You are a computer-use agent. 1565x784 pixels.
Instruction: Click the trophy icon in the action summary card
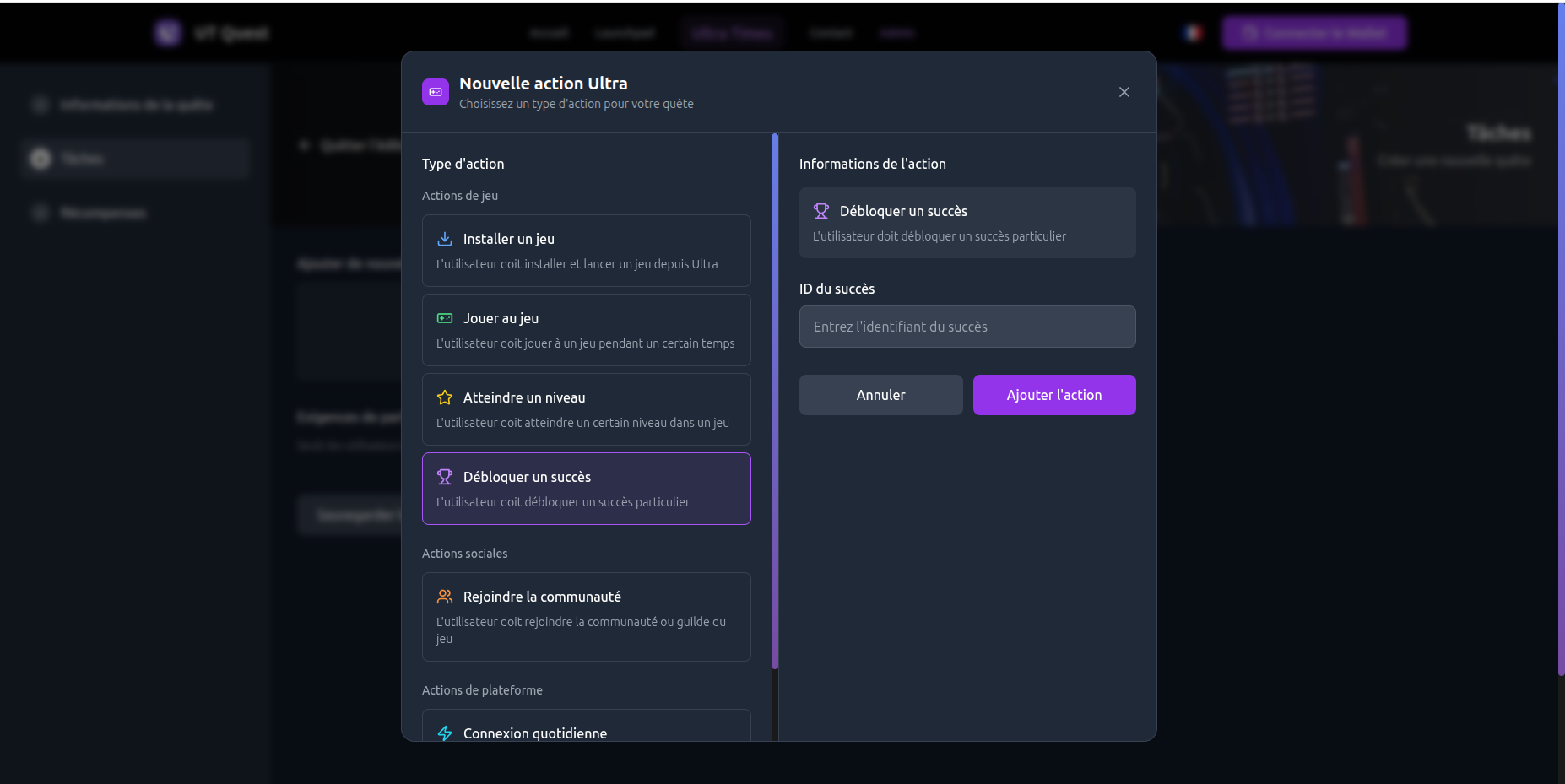coord(820,210)
